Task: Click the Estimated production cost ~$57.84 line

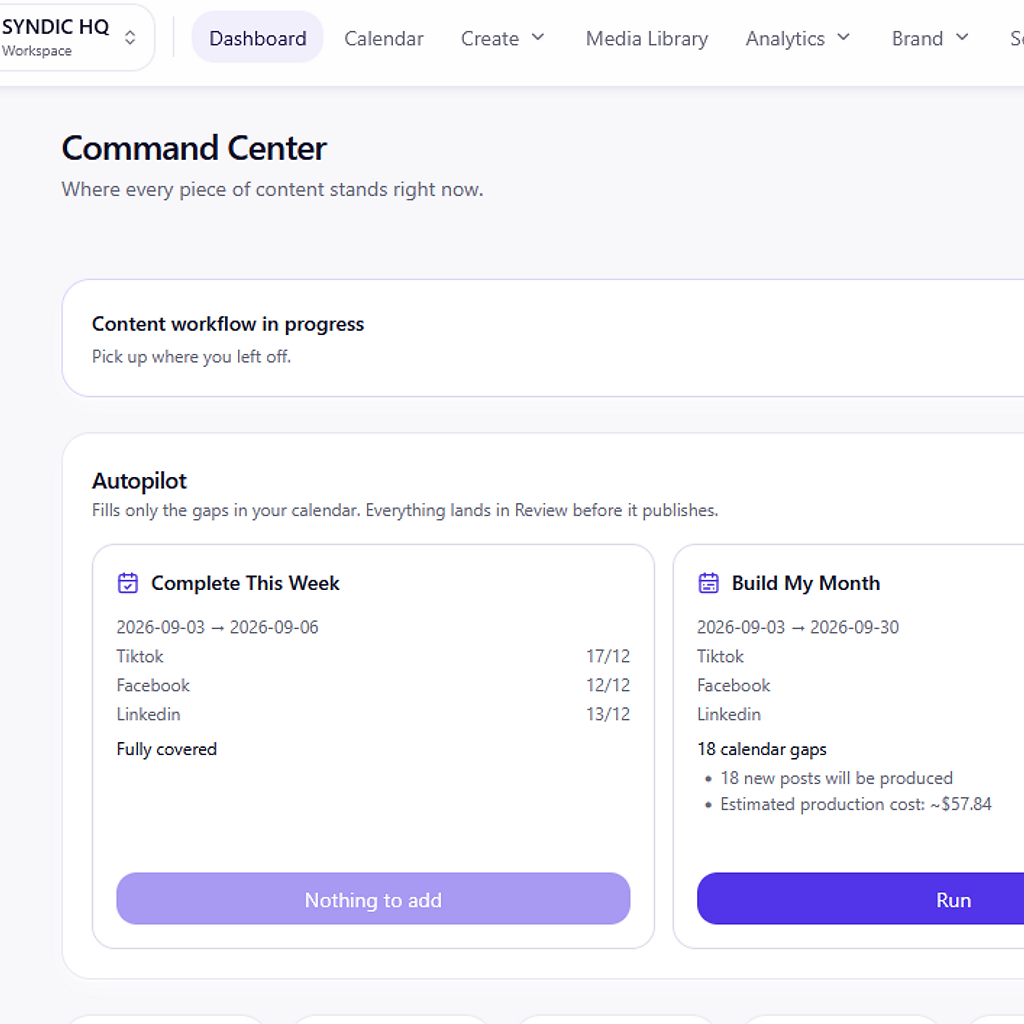Action: point(856,804)
